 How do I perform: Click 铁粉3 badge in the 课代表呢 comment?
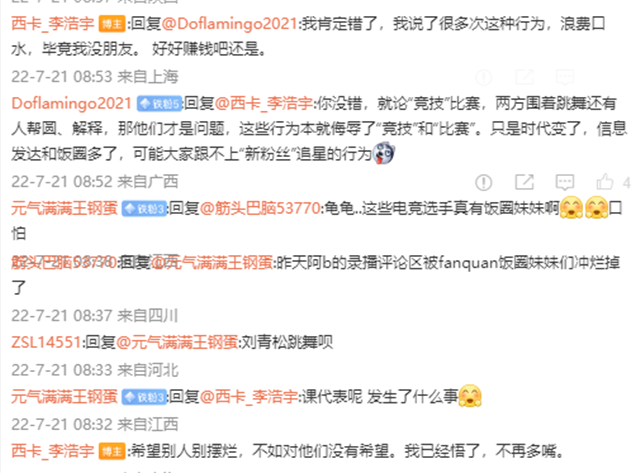tap(144, 397)
